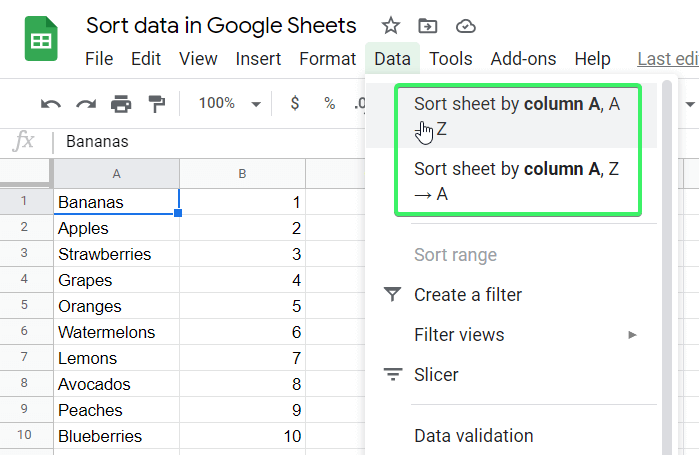
Task: Expand the Filter views submenu
Action: coord(632,335)
